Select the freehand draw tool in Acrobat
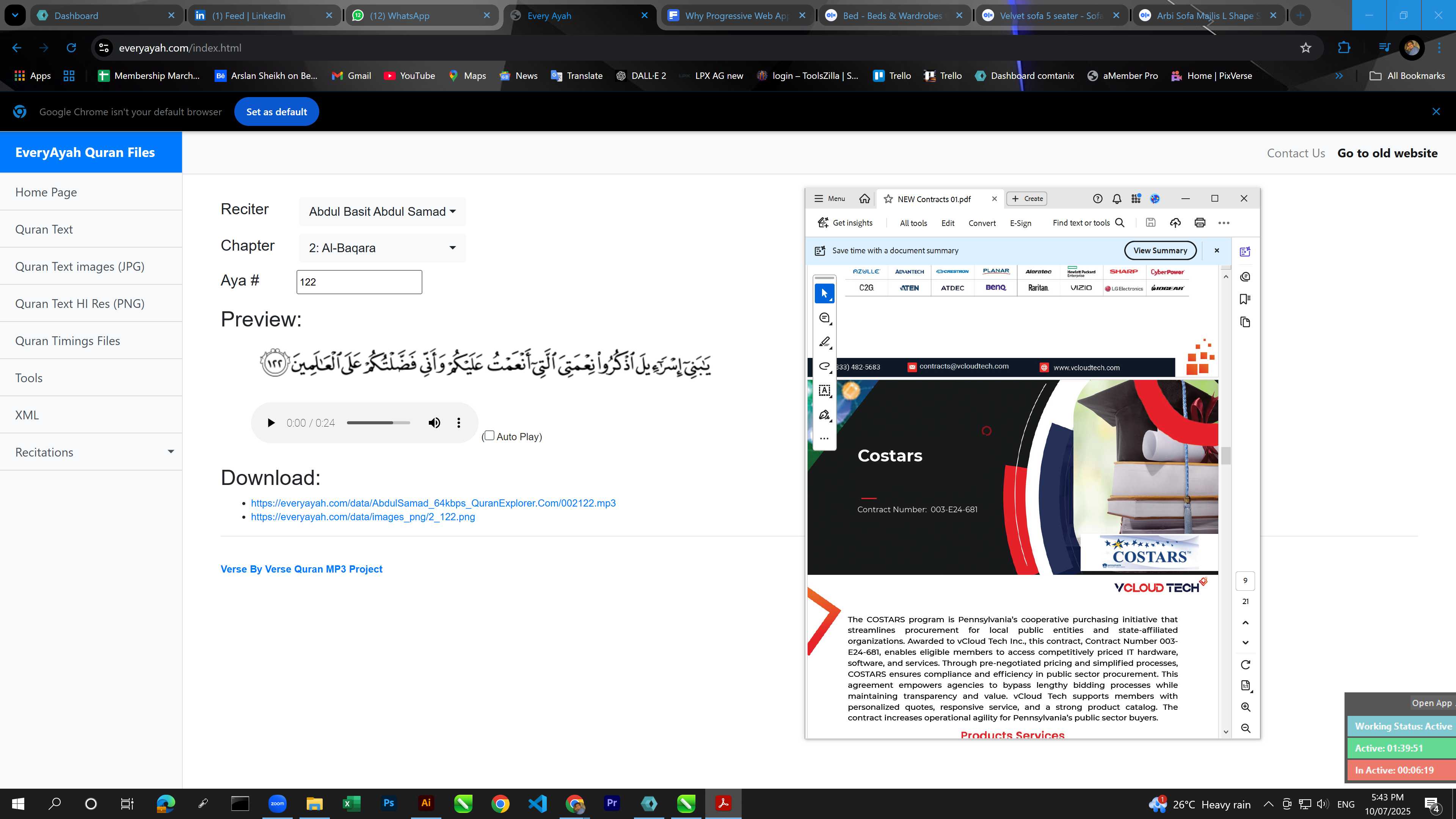This screenshot has width=1456, height=819. click(824, 367)
